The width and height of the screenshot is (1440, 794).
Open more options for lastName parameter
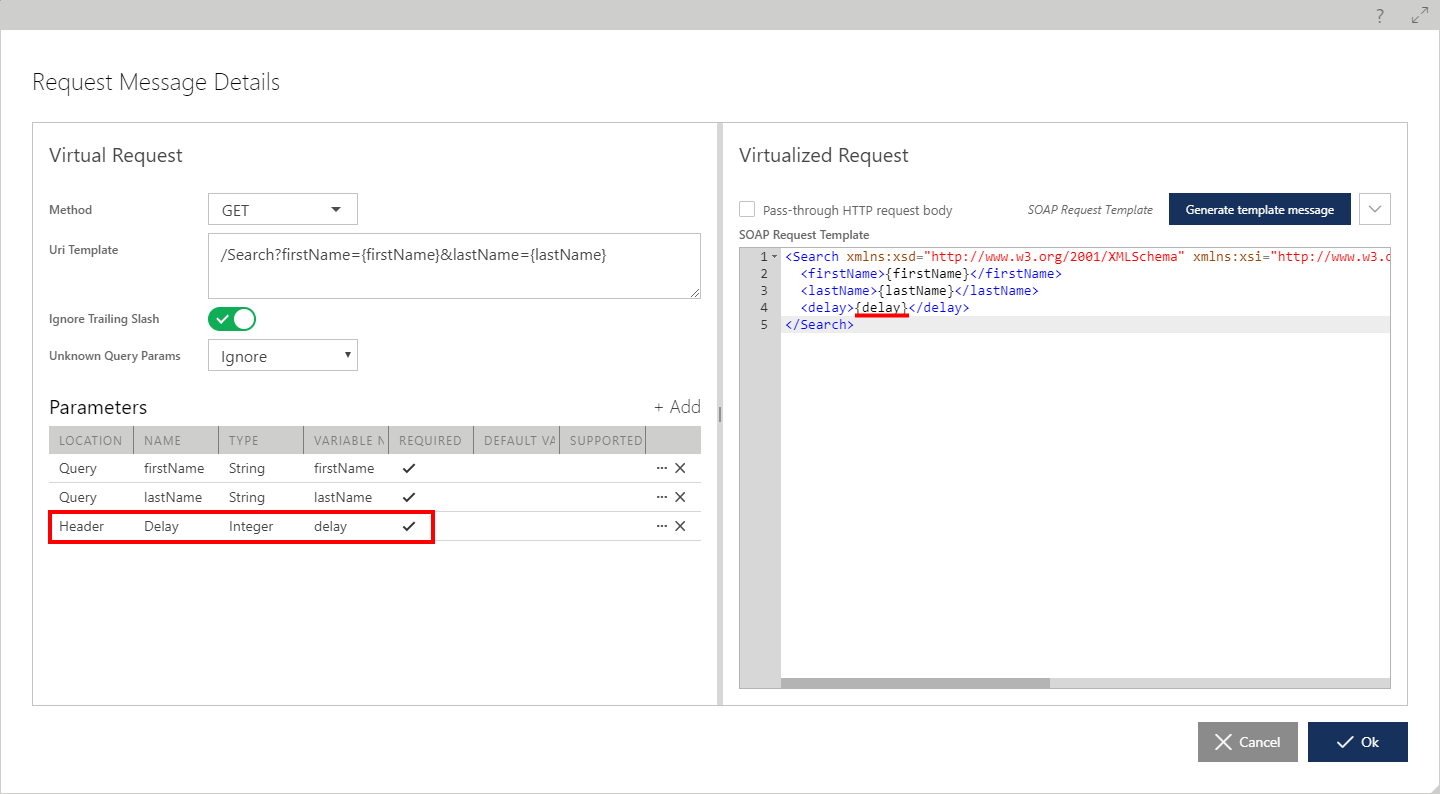[x=661, y=497]
